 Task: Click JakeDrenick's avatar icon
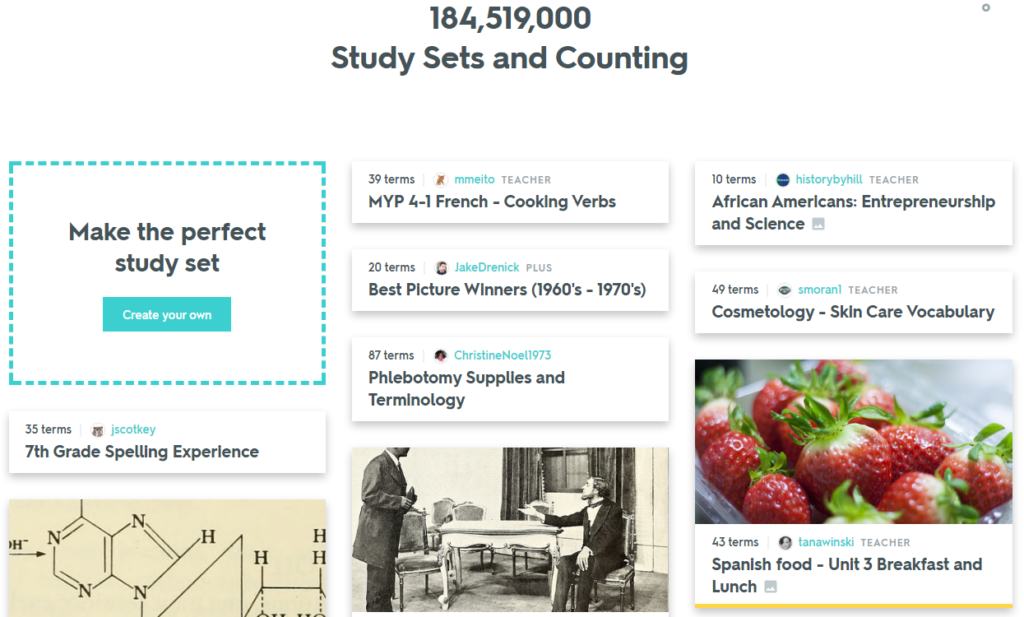[441, 267]
